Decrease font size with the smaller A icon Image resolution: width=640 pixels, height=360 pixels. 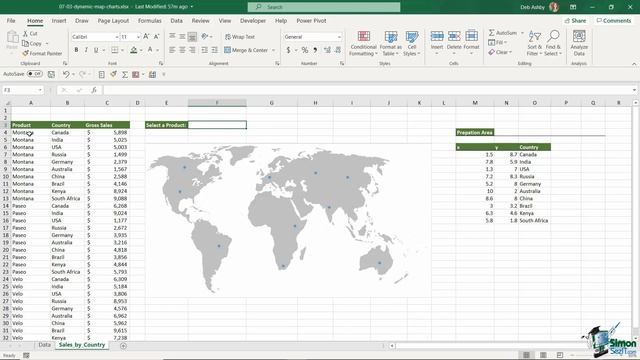[156, 37]
